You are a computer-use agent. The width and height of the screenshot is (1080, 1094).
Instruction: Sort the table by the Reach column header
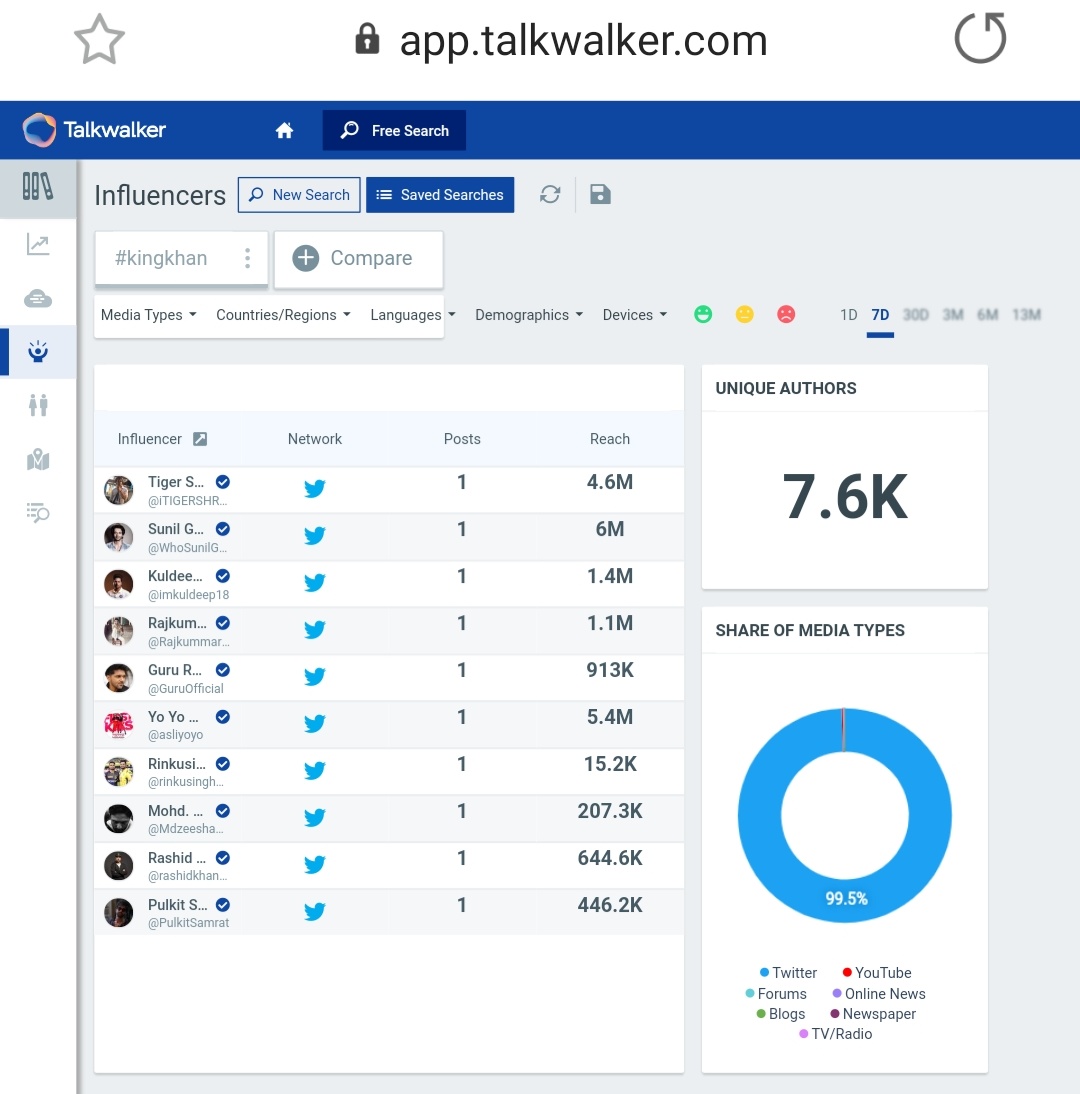pyautogui.click(x=610, y=439)
